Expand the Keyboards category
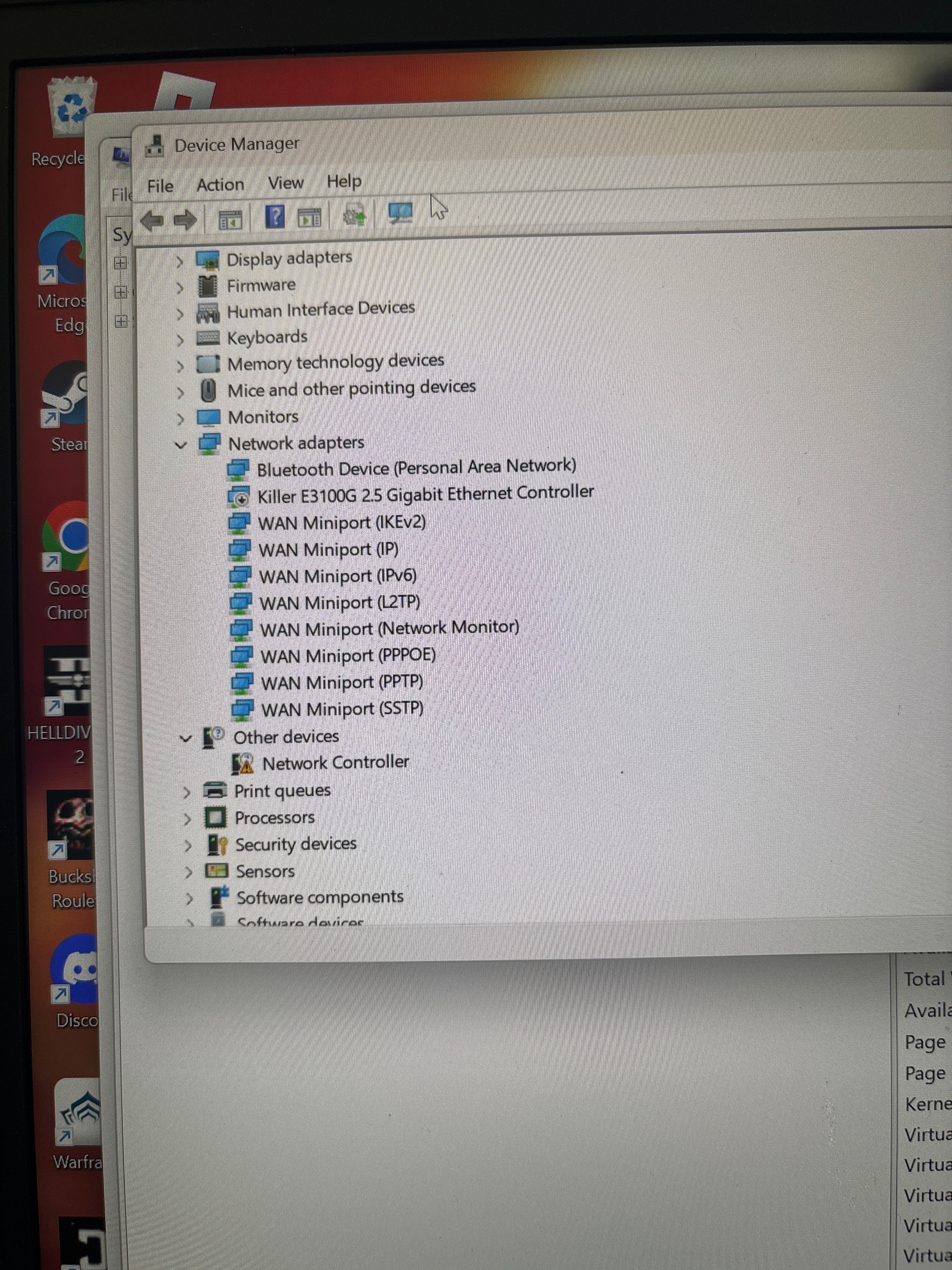The height and width of the screenshot is (1270, 952). (x=180, y=340)
